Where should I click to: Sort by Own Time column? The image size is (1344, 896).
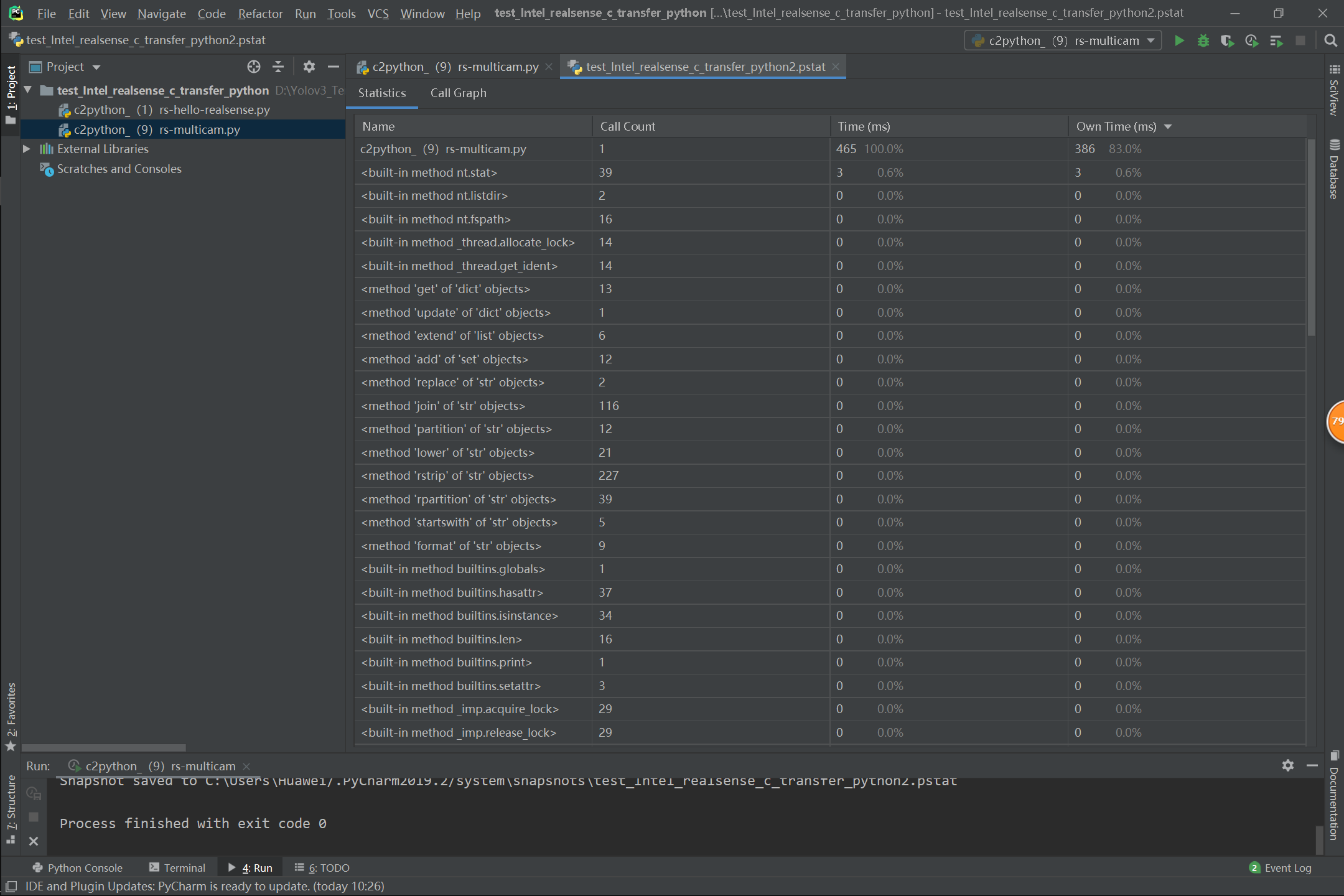pos(1117,126)
